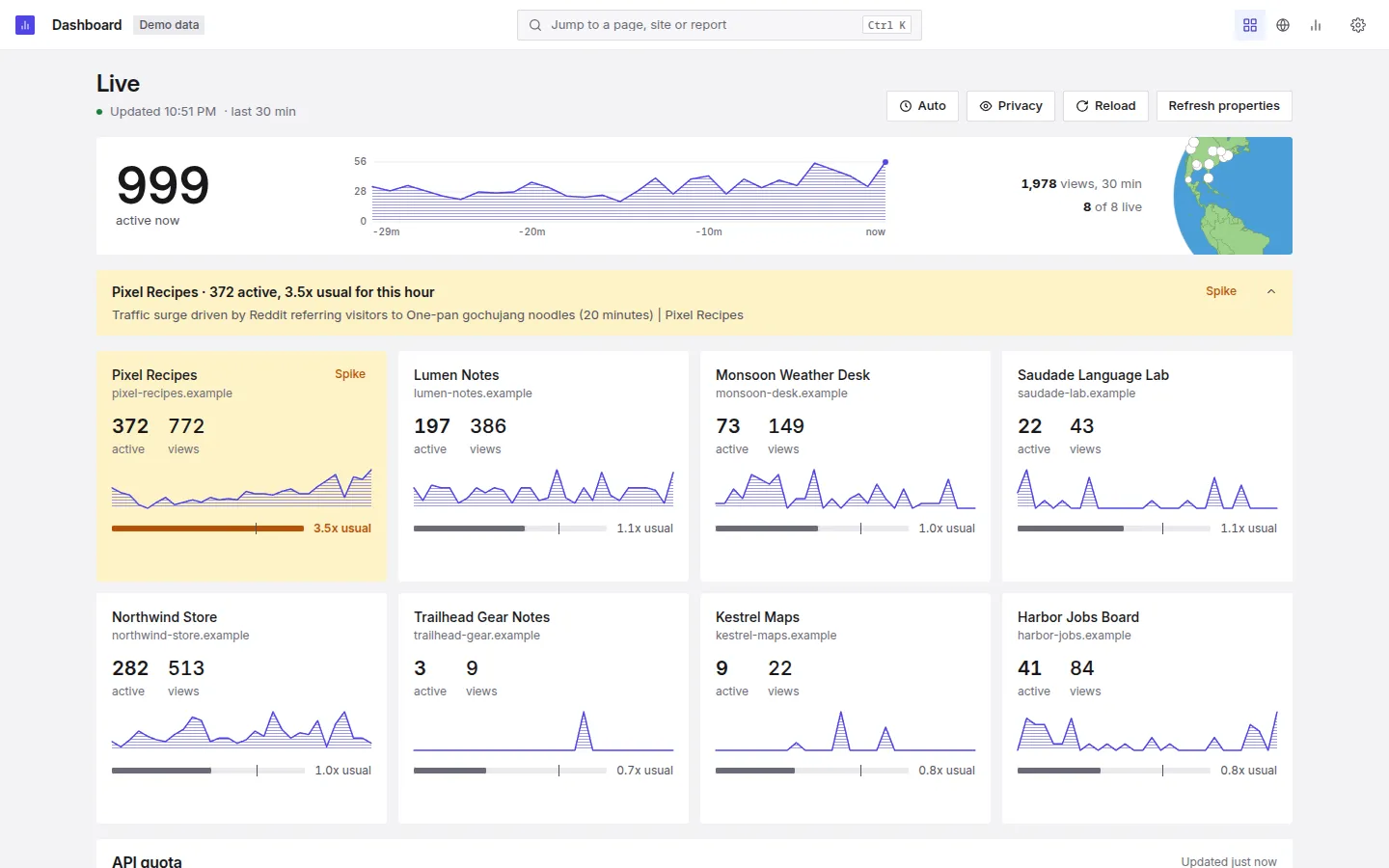Click the 999 active now count
1389x868 pixels.
(163, 185)
